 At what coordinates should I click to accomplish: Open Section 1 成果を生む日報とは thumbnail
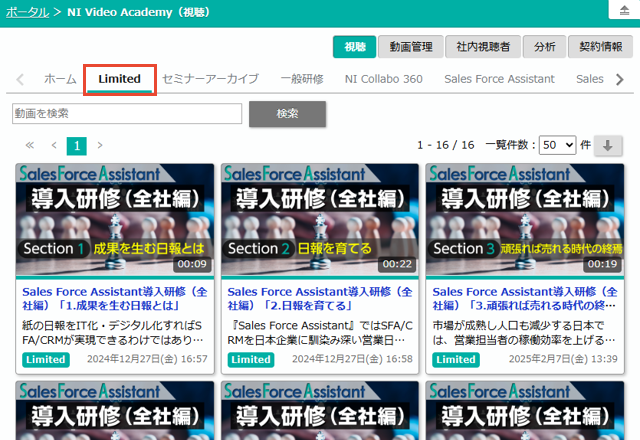(115, 220)
